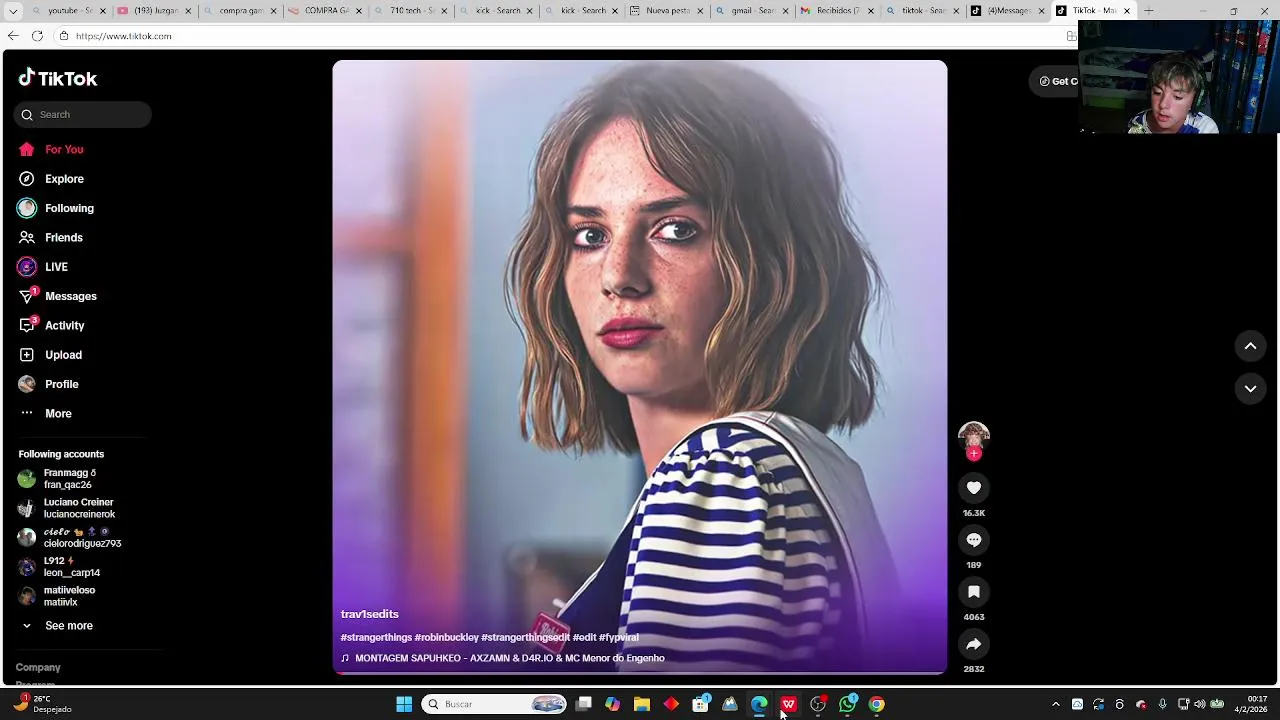
Task: Open Task View from taskbar
Action: pyautogui.click(x=584, y=704)
